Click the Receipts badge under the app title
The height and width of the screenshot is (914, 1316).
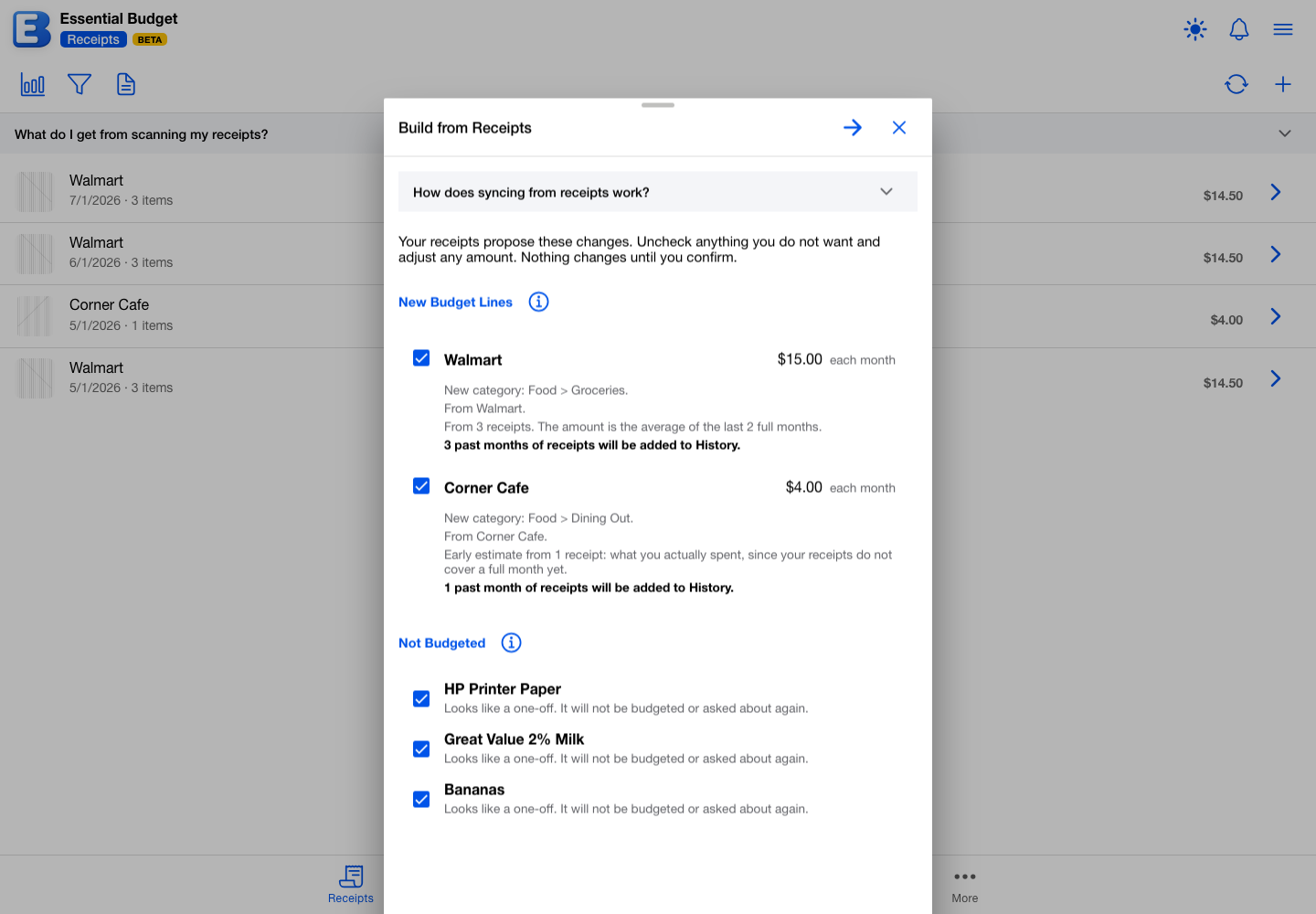click(x=93, y=39)
